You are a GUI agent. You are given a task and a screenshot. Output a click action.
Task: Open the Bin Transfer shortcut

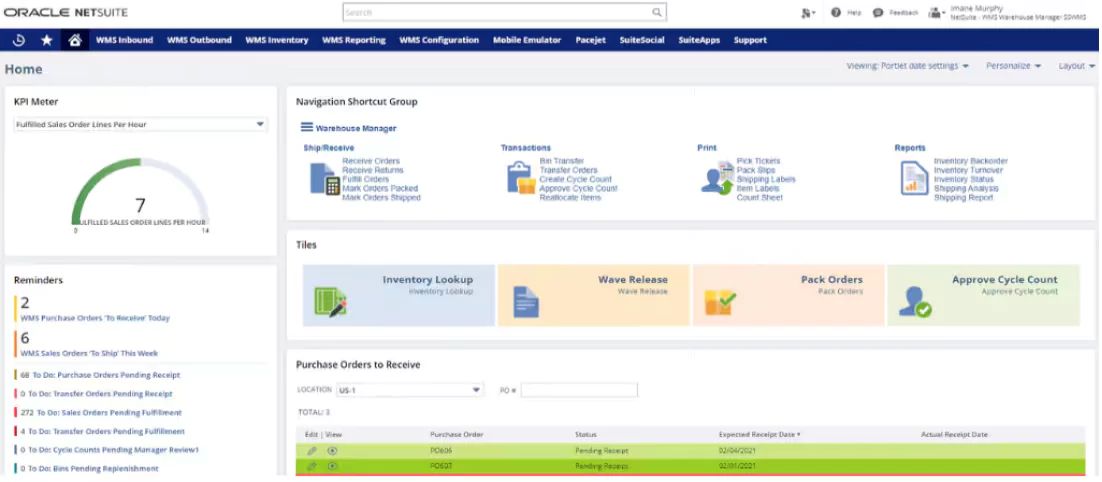[x=562, y=161]
